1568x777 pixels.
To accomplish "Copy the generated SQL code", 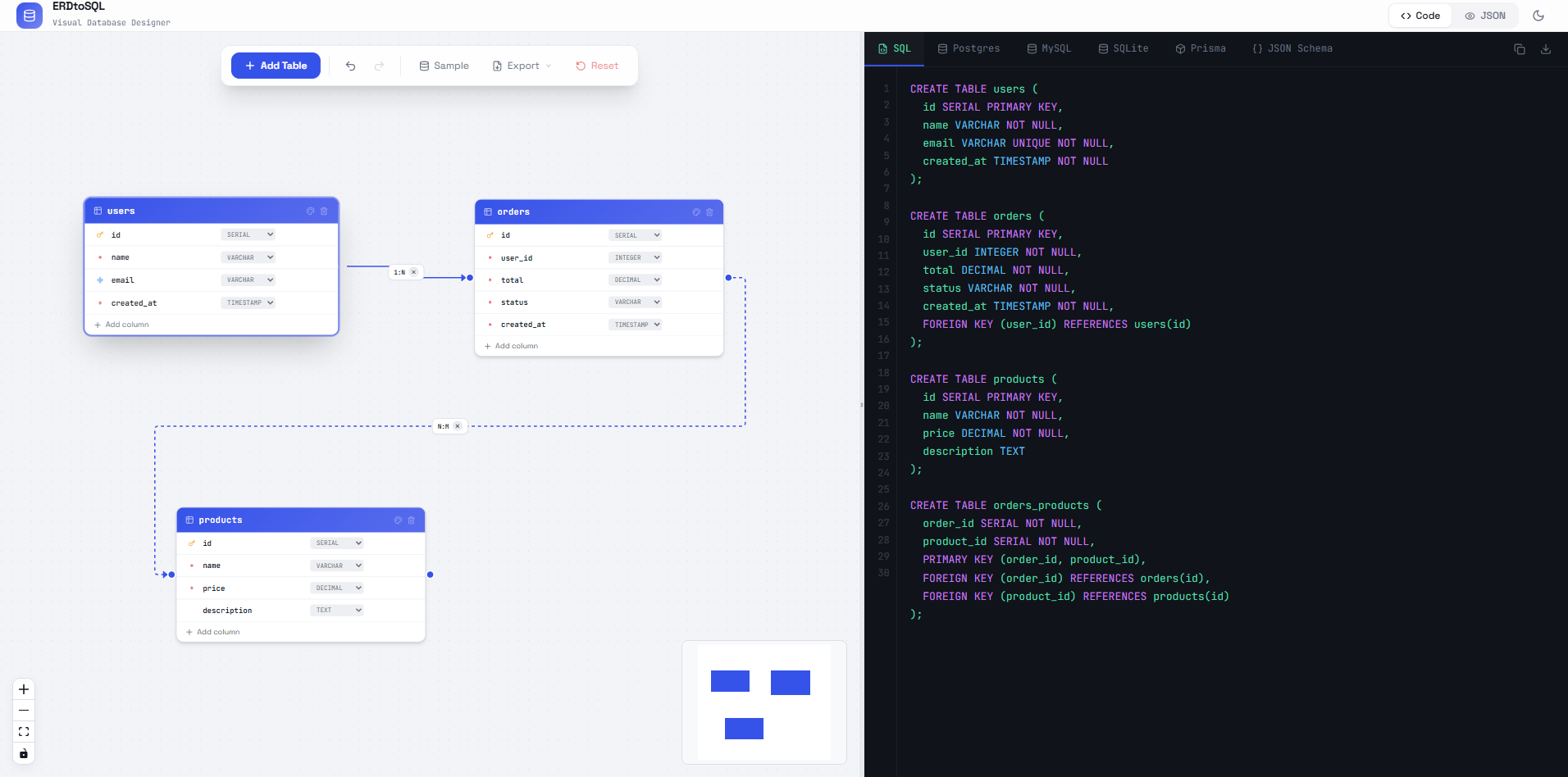I will point(1520,49).
